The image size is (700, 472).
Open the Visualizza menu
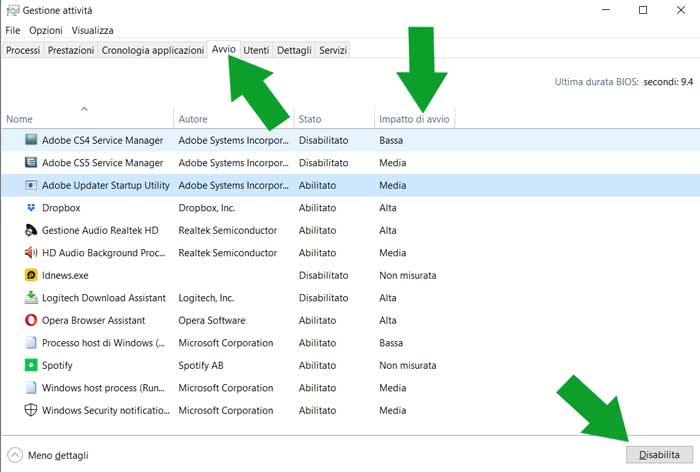(x=92, y=31)
